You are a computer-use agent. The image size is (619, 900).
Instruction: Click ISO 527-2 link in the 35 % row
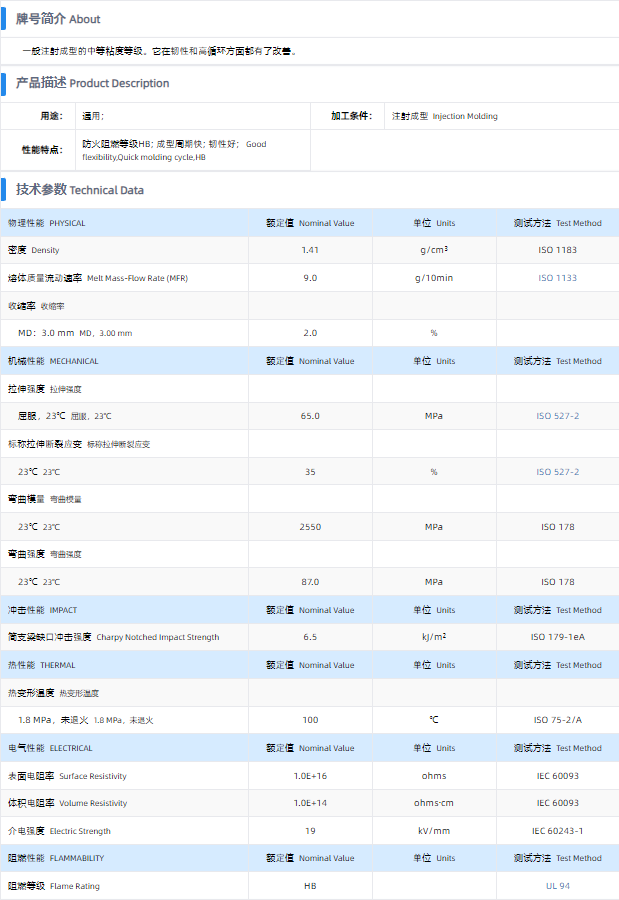tap(557, 471)
